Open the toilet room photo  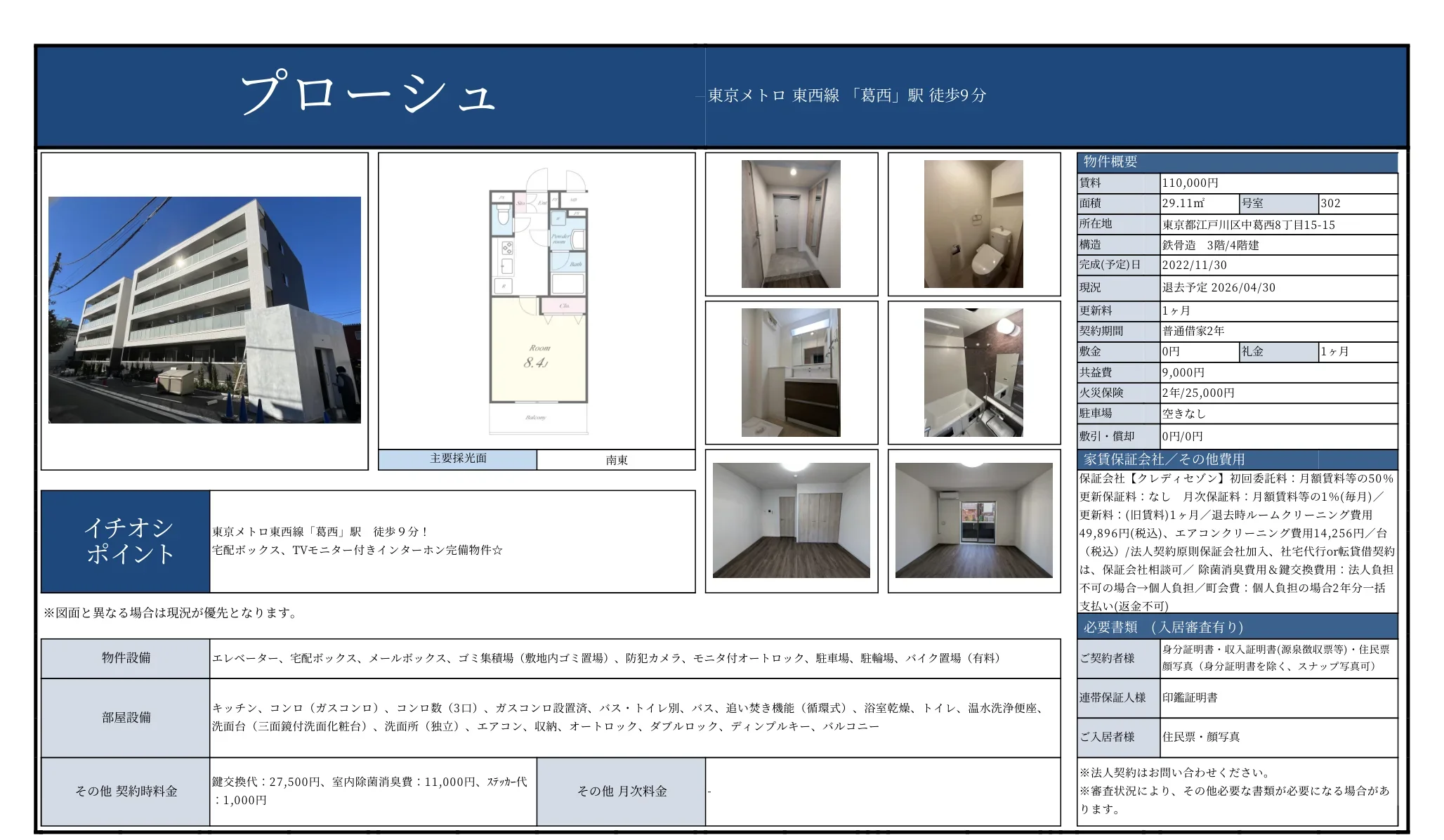973,224
